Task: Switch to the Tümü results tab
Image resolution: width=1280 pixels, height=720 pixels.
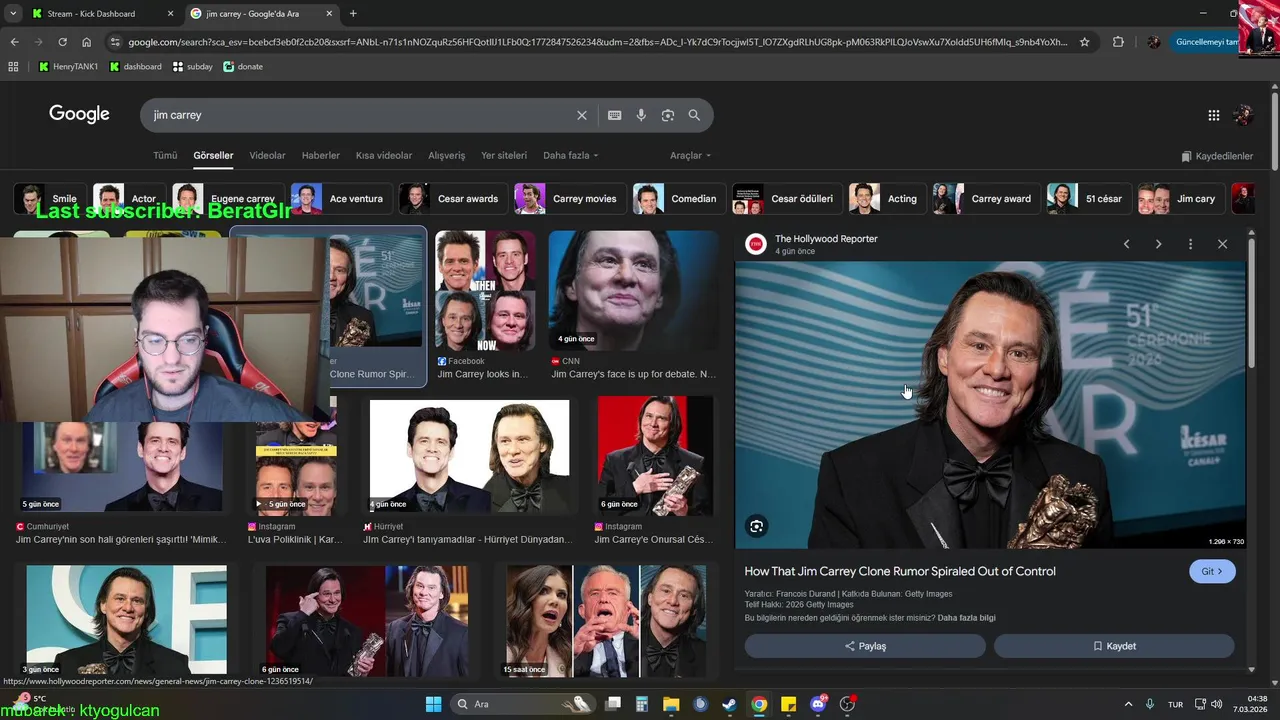Action: point(165,156)
